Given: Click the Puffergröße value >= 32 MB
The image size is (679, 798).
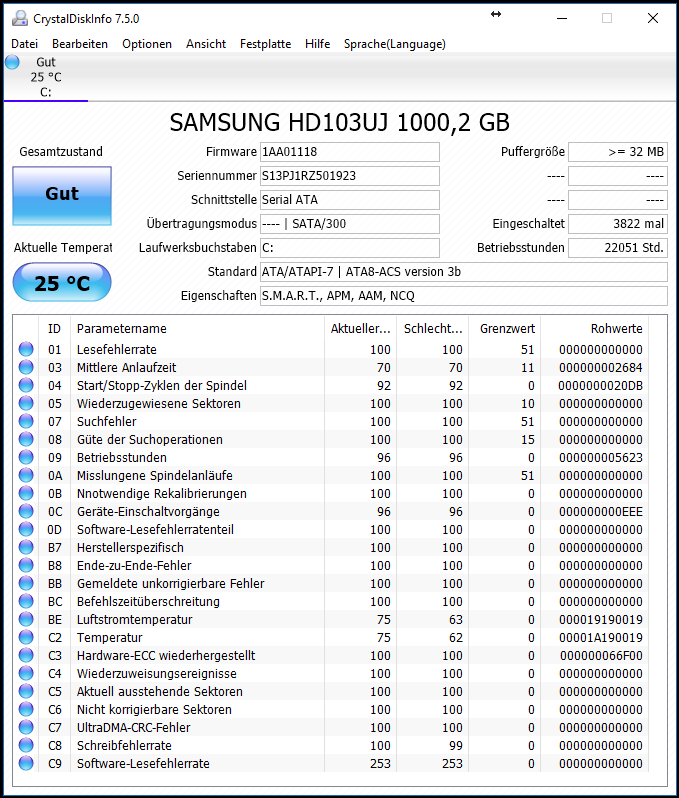Looking at the screenshot, I should coord(618,152).
